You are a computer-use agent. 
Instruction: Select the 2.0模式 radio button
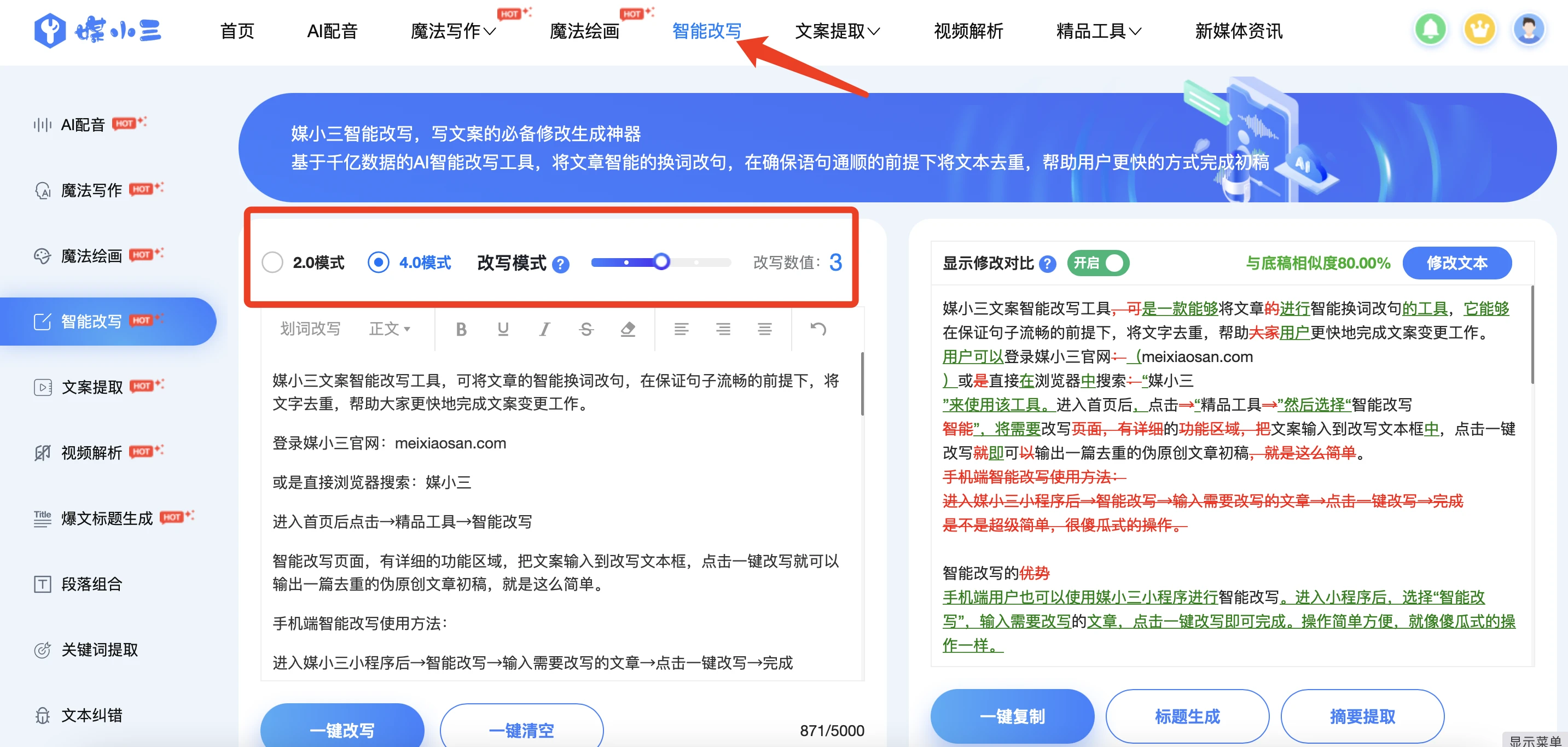coord(274,262)
